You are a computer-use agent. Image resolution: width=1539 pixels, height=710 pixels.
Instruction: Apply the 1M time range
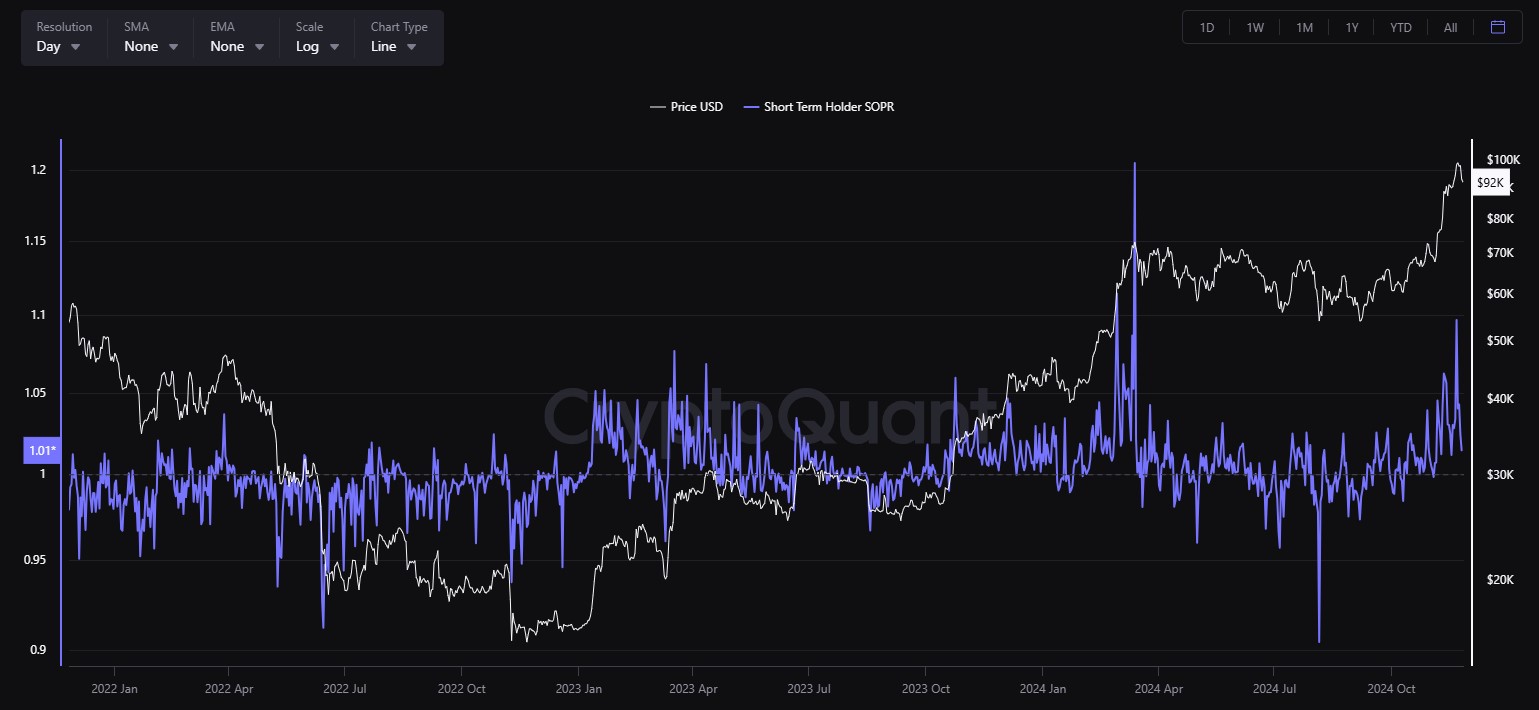[1303, 27]
